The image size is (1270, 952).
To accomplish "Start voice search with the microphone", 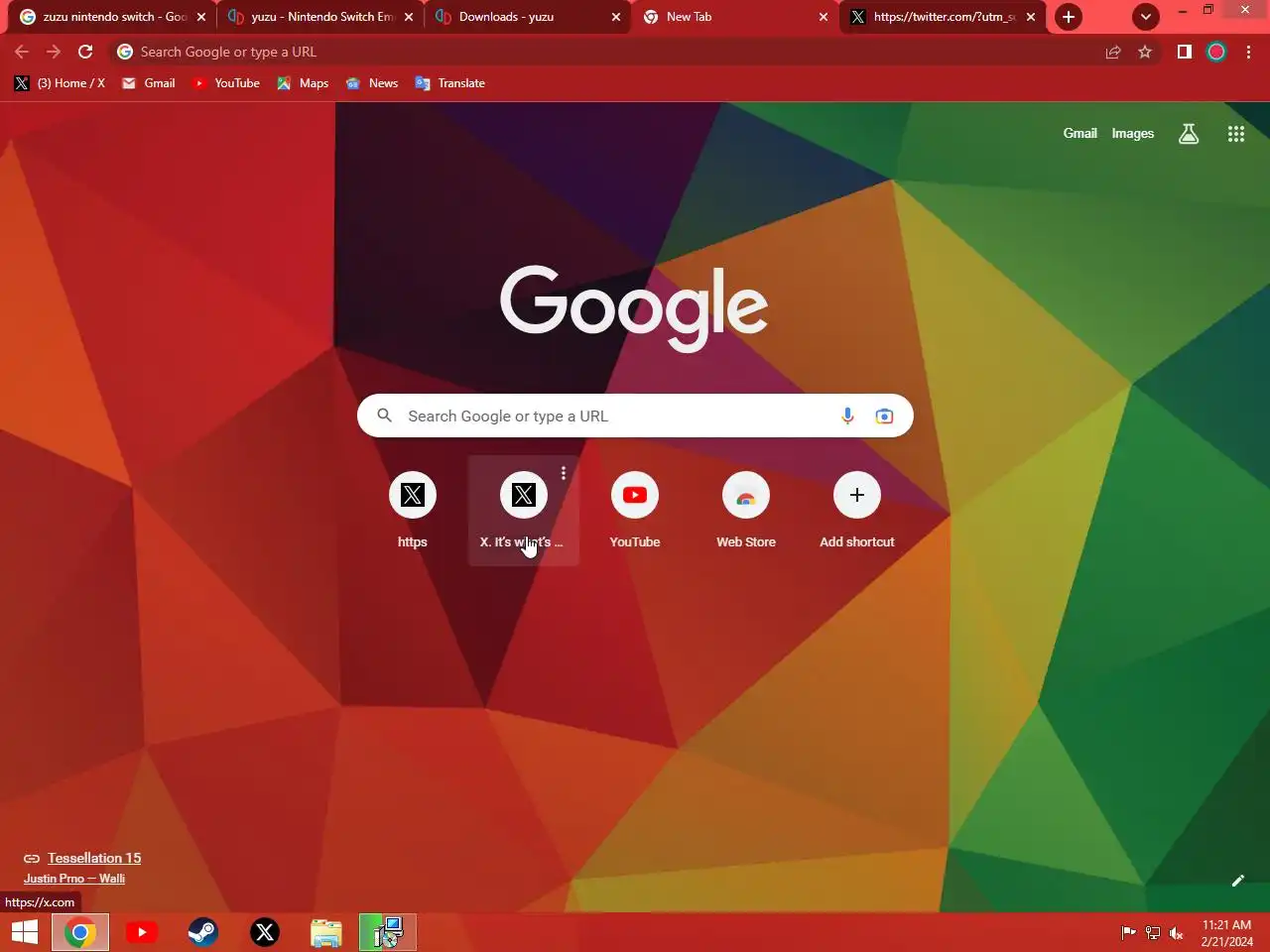I will [847, 416].
